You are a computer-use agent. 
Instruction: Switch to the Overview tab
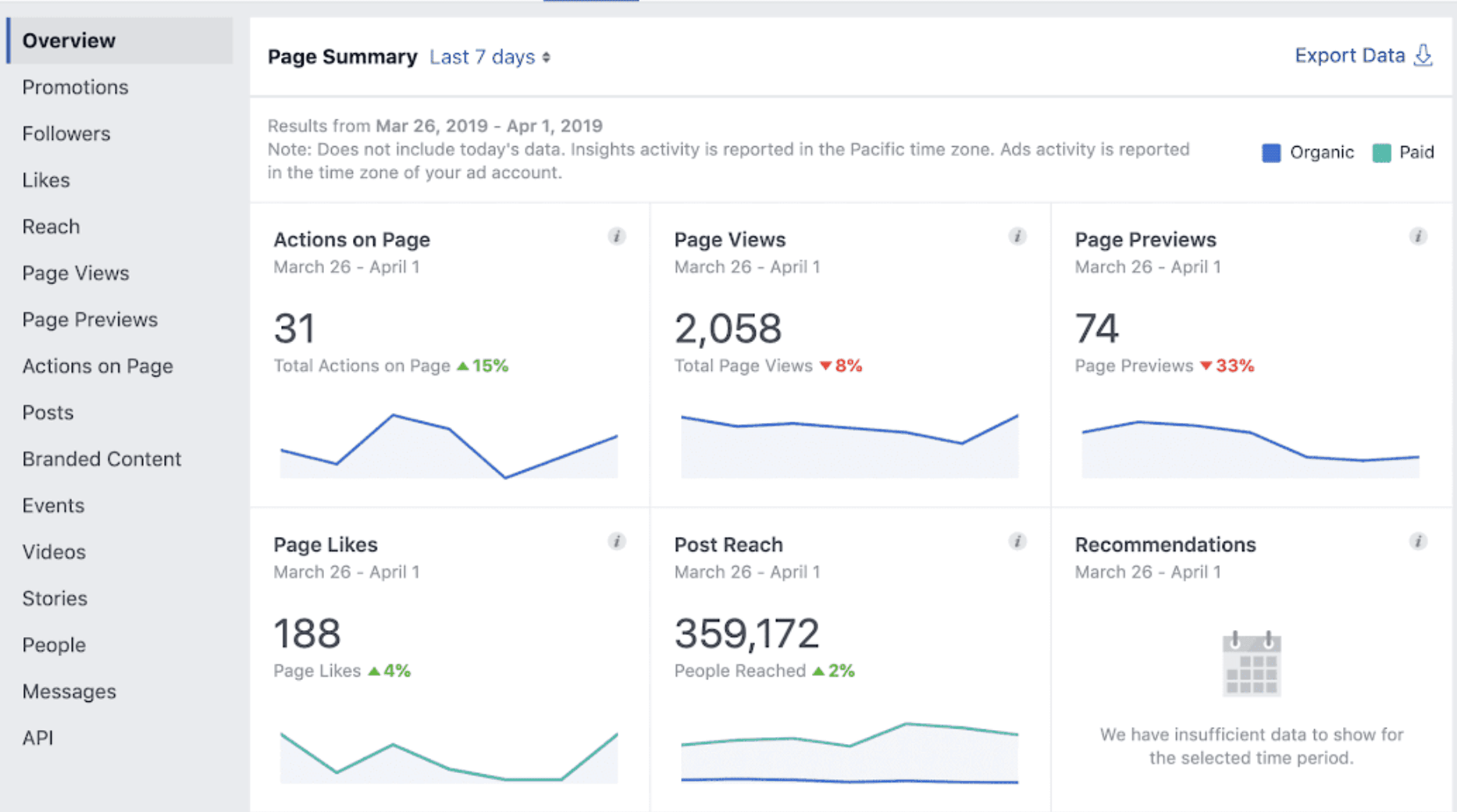tap(69, 41)
